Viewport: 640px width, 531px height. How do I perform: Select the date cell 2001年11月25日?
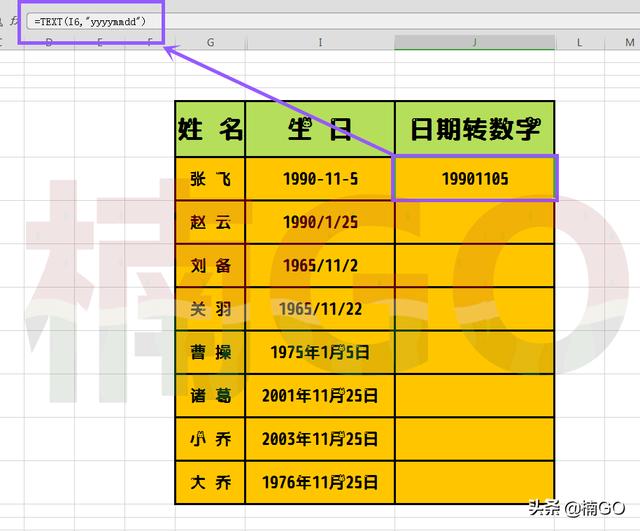320,395
